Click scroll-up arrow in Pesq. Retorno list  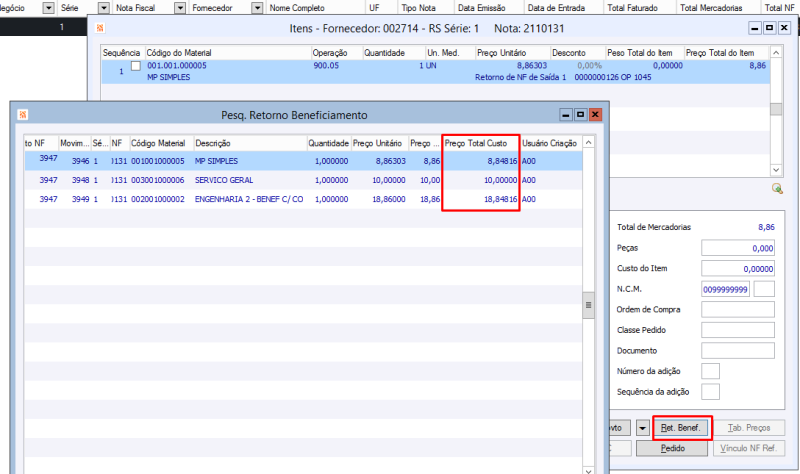point(588,142)
